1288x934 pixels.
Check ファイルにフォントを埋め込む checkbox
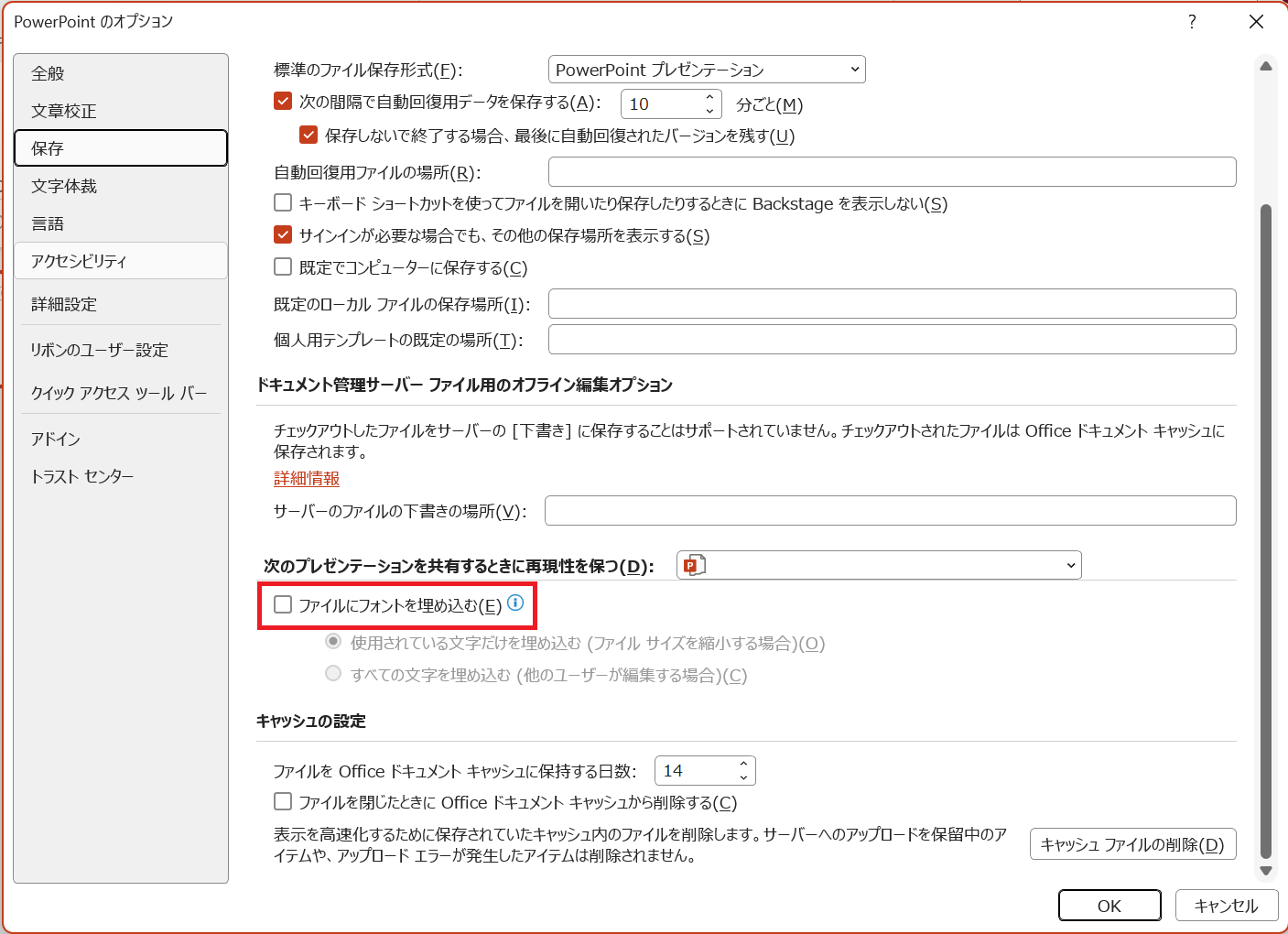pos(283,604)
